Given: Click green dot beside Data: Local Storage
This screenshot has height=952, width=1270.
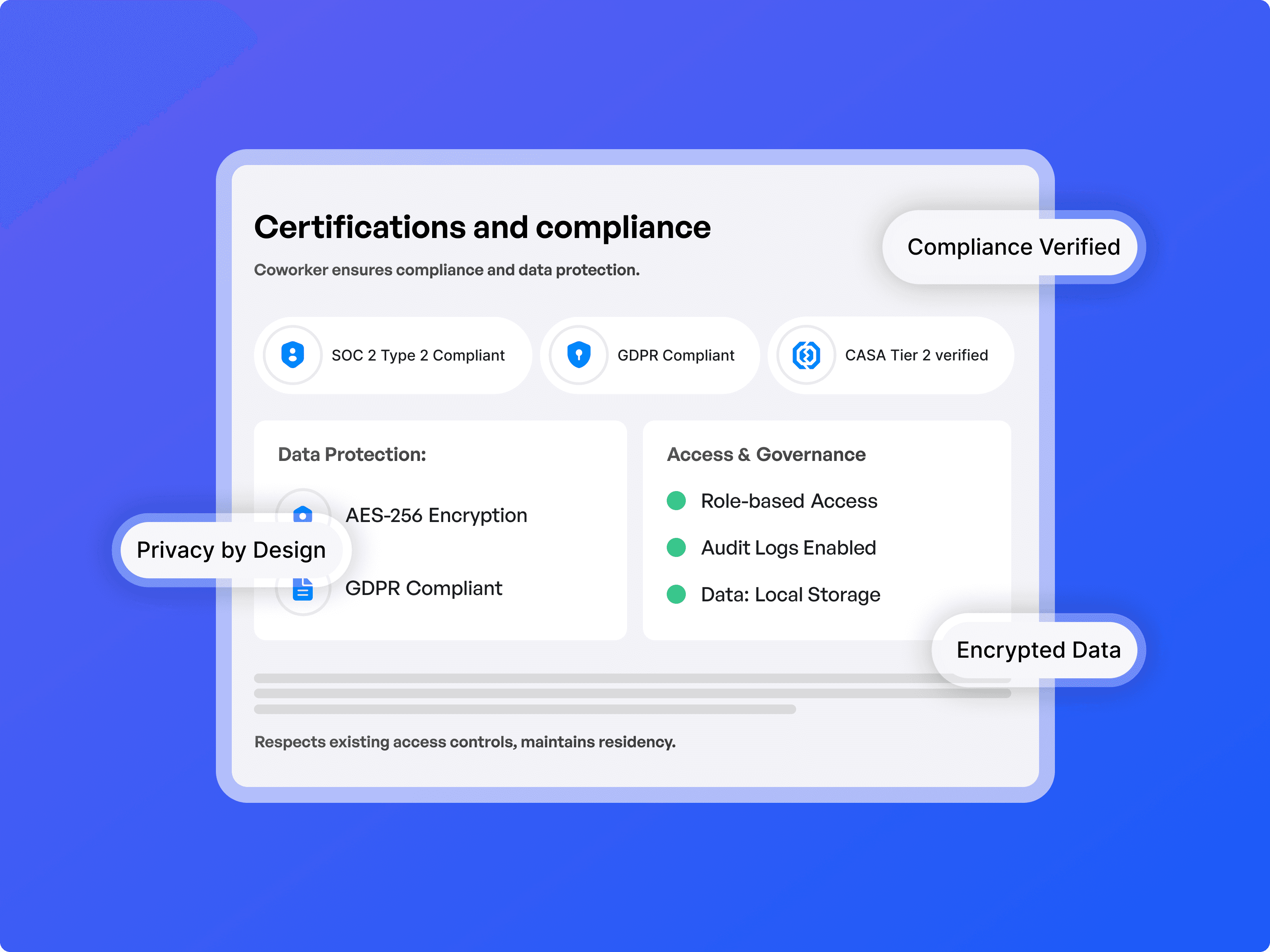Looking at the screenshot, I should [676, 594].
